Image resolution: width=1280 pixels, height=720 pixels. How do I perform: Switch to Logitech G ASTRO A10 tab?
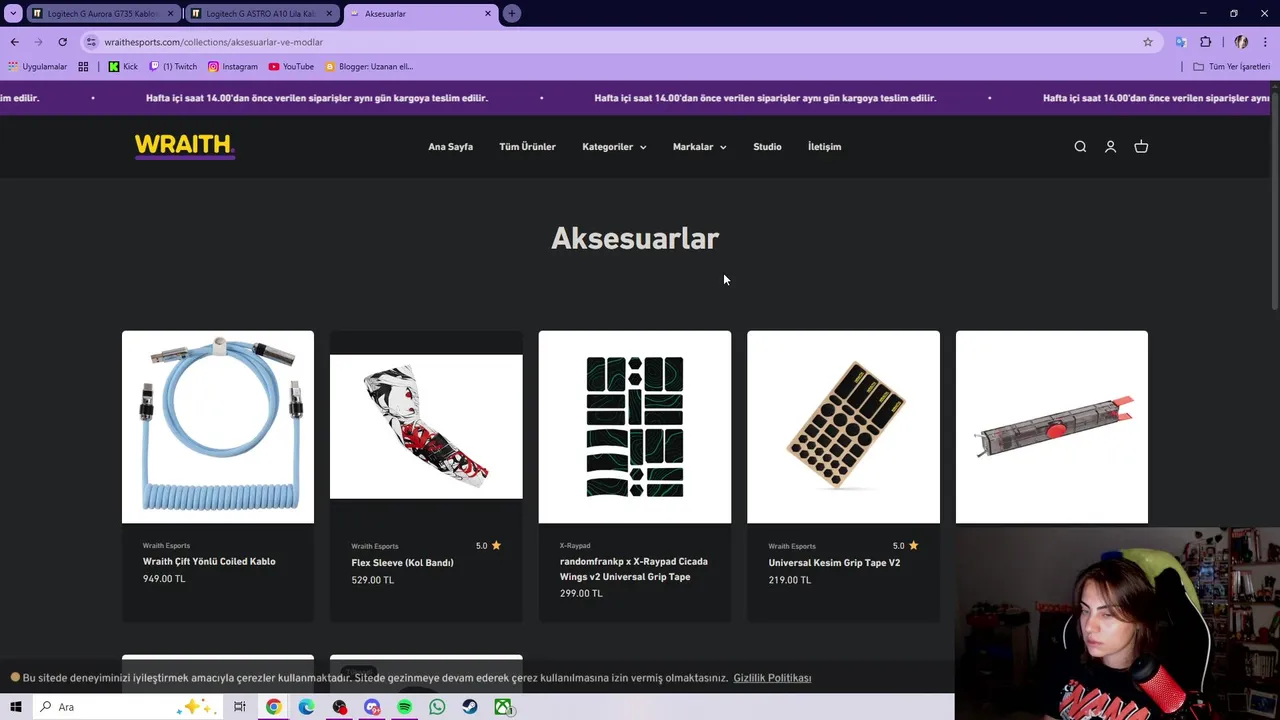coord(261,13)
